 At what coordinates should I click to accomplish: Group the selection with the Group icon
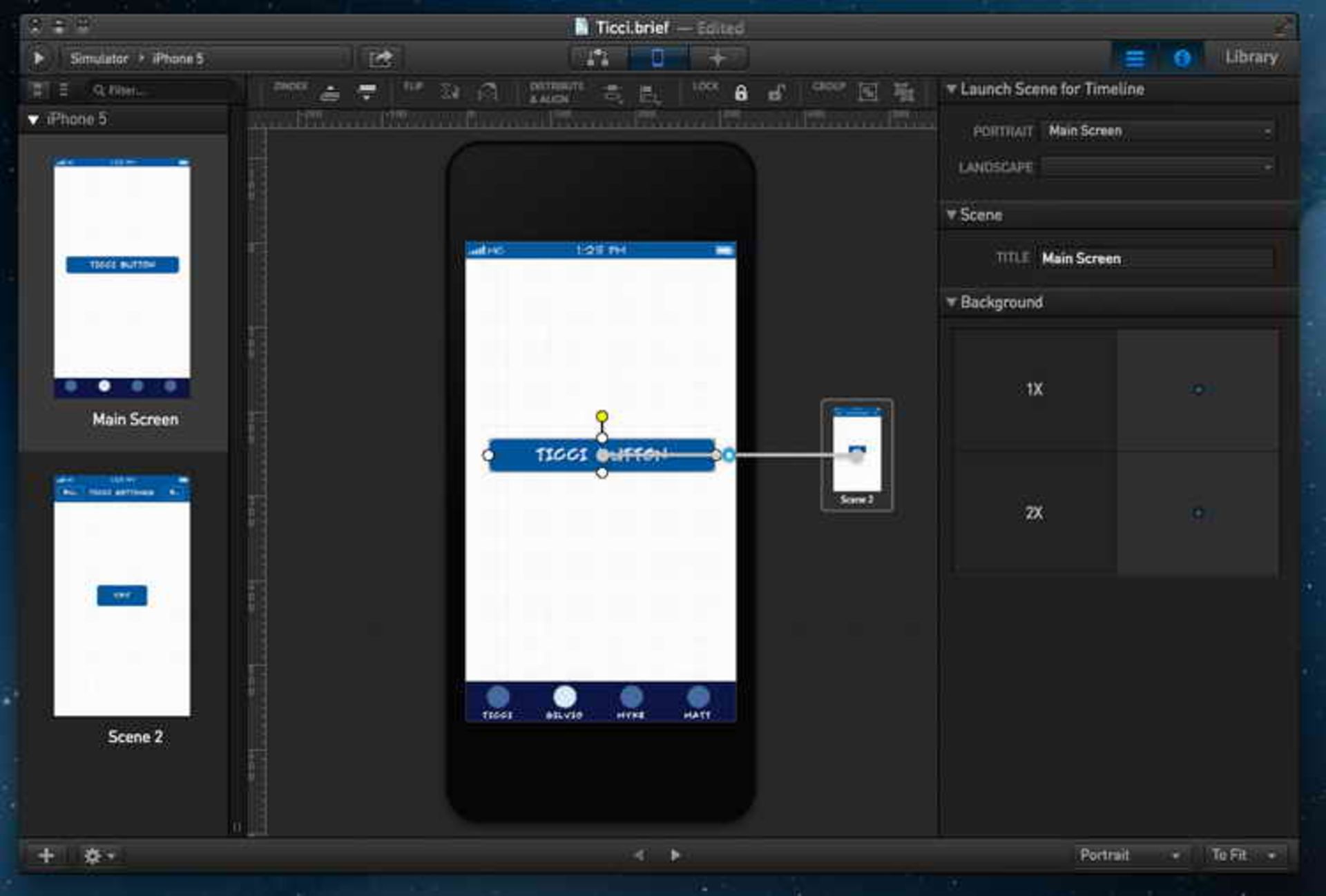pyautogui.click(x=867, y=92)
